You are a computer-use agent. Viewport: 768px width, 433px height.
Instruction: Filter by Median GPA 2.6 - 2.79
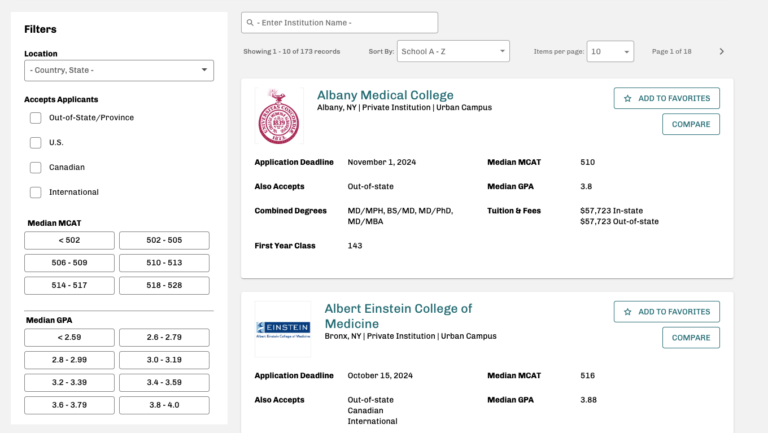164,337
